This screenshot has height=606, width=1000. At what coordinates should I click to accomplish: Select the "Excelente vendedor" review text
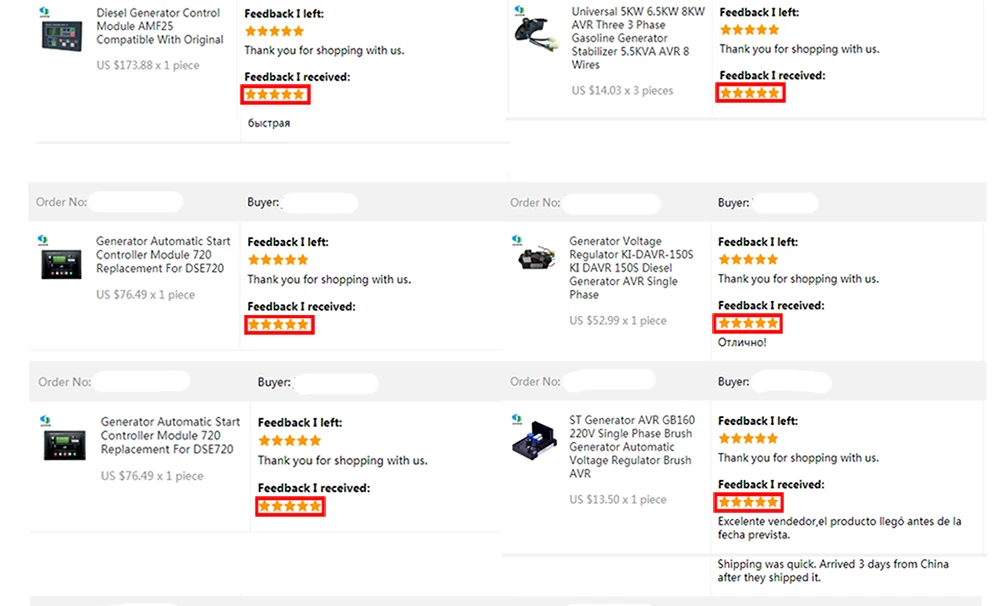click(x=839, y=528)
